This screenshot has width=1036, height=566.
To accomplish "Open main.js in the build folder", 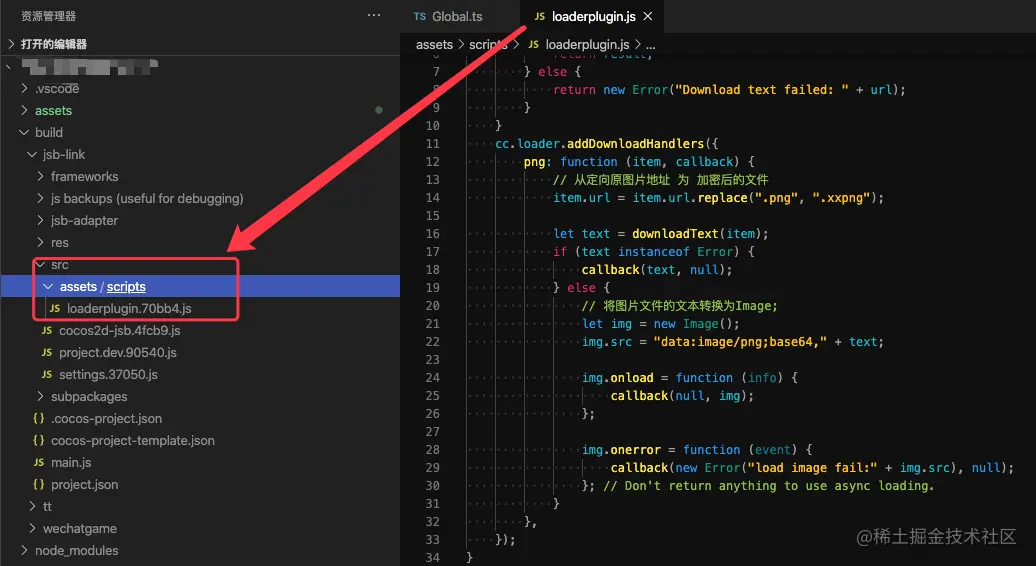I will pyautogui.click(x=71, y=462).
